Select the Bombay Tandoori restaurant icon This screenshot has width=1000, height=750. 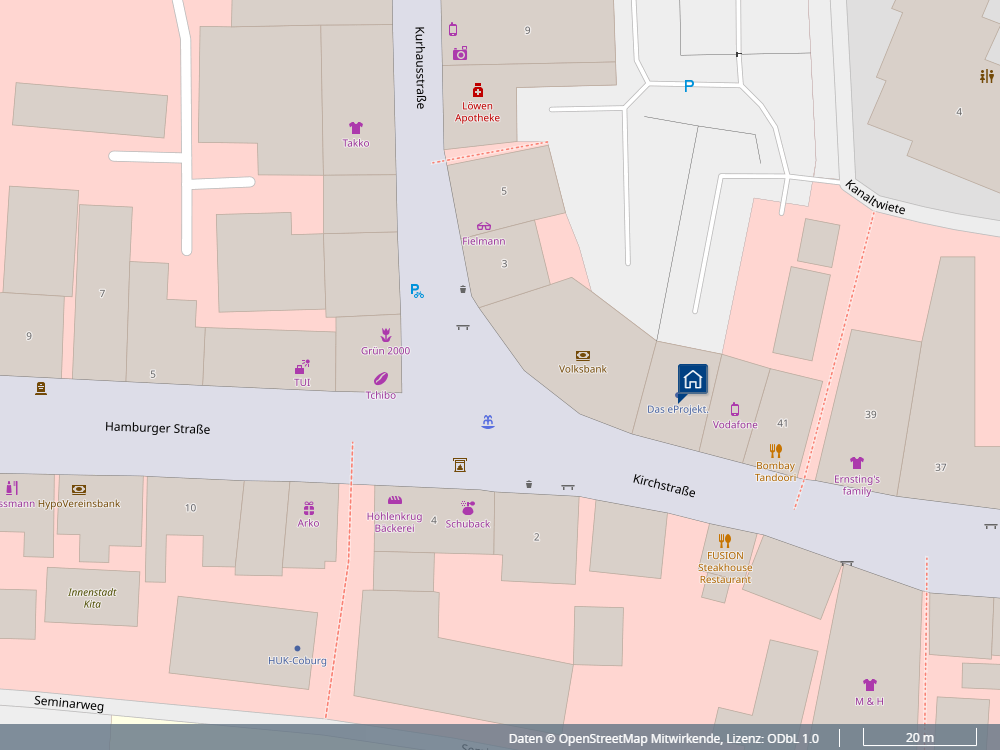click(775, 451)
